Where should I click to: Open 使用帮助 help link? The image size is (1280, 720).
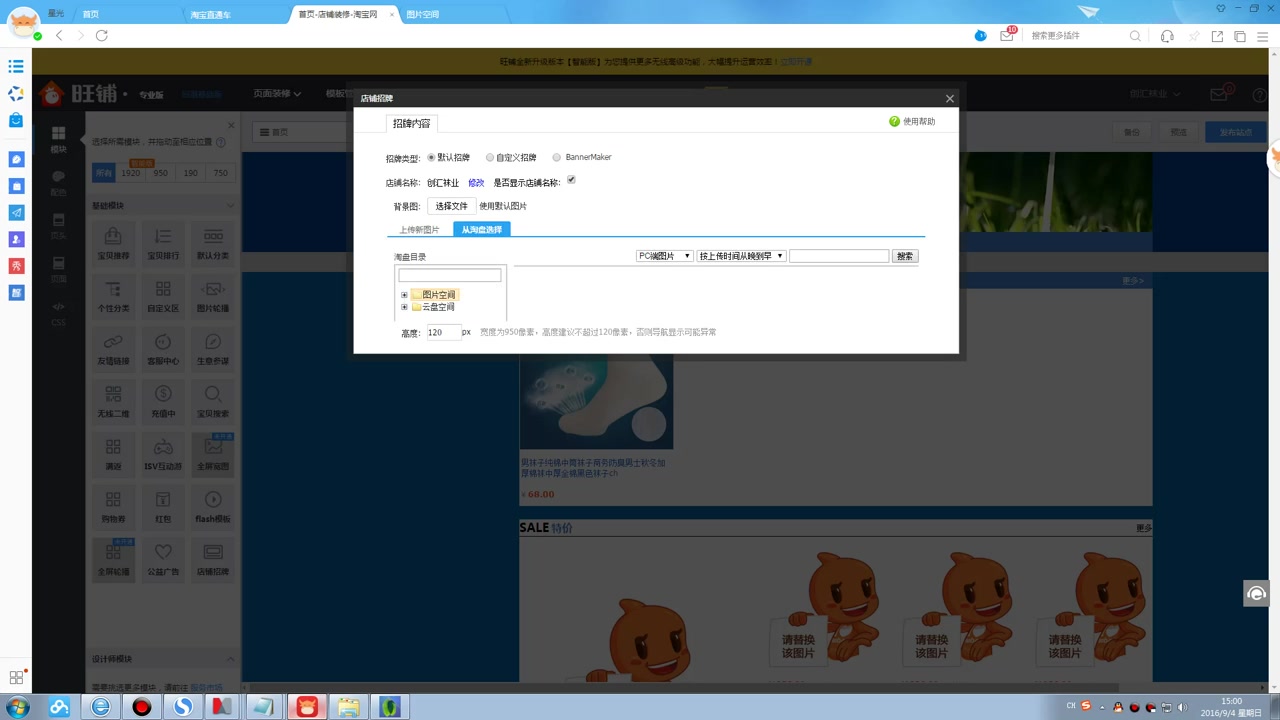pyautogui.click(x=912, y=122)
